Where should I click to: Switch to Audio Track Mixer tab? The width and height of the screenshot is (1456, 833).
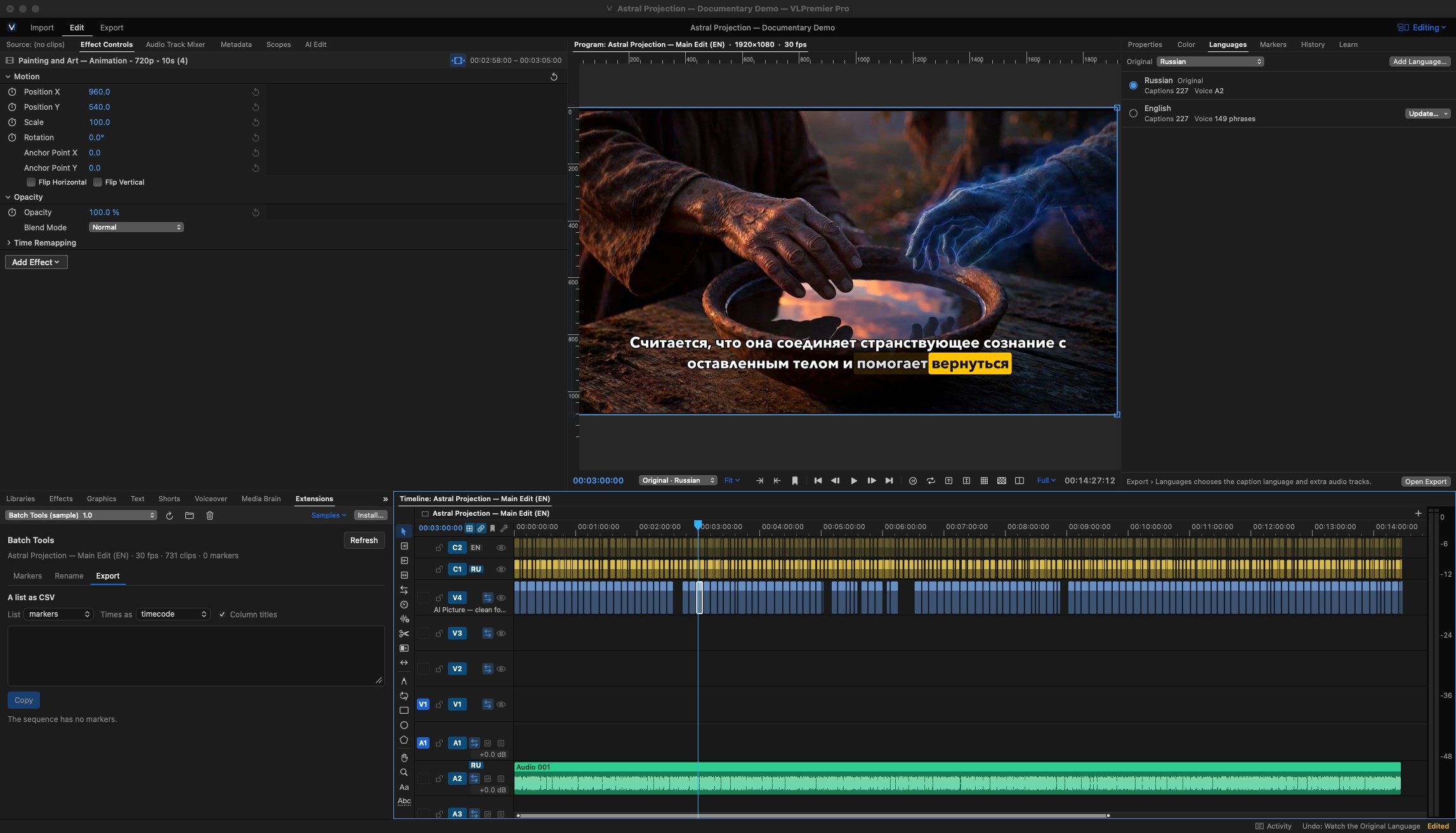pos(175,44)
